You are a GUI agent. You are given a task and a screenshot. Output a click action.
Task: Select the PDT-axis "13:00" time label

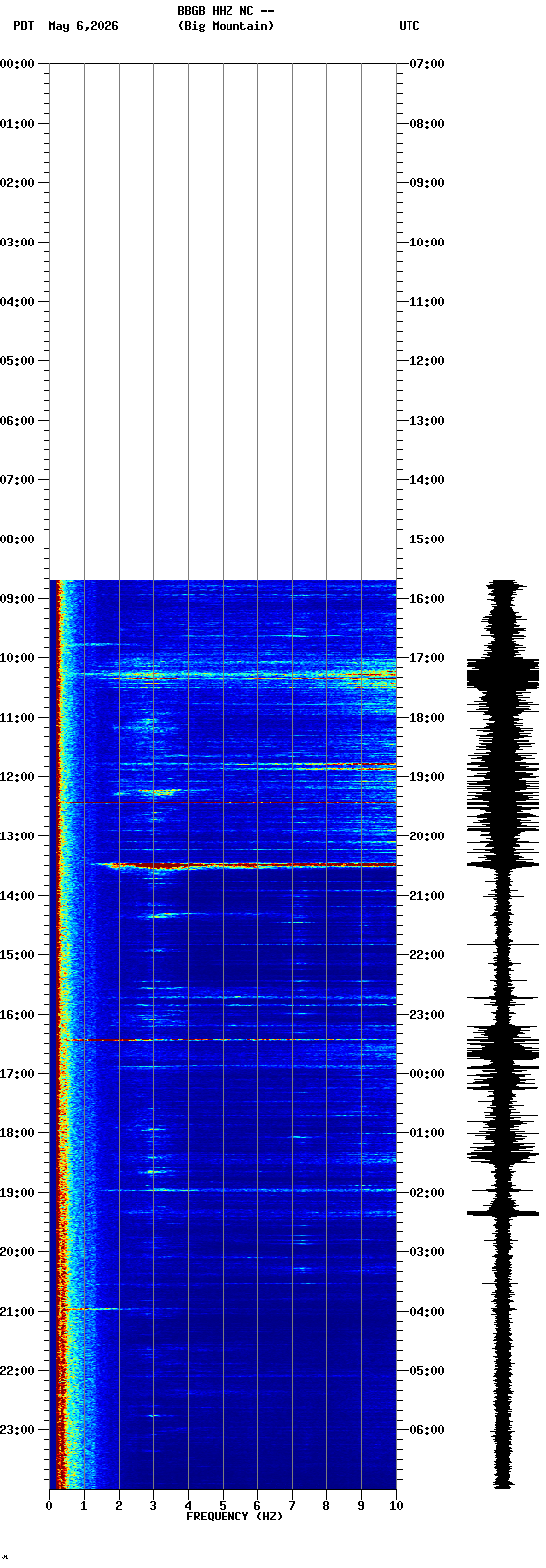(x=18, y=836)
